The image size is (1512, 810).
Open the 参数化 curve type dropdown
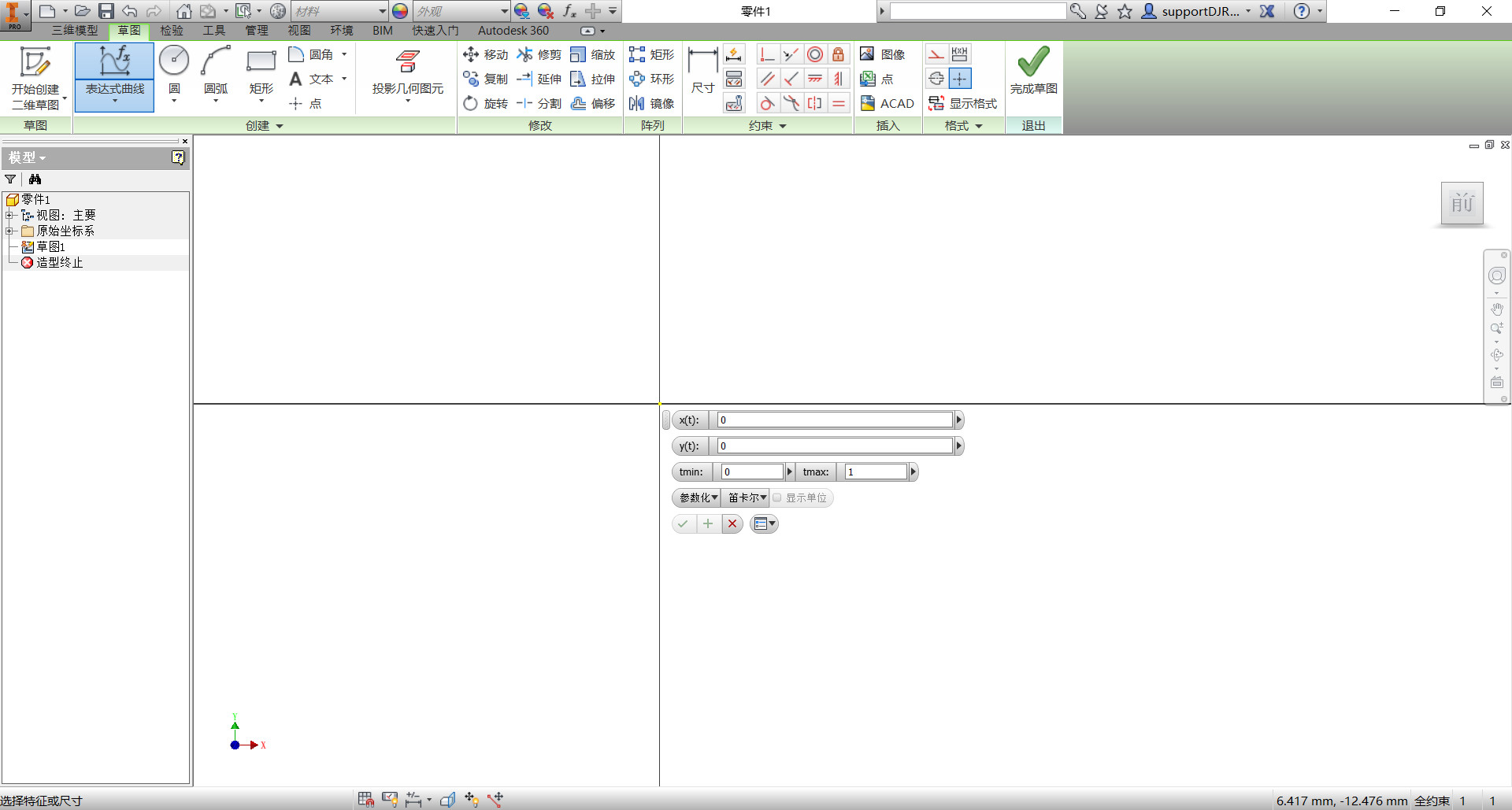[698, 497]
